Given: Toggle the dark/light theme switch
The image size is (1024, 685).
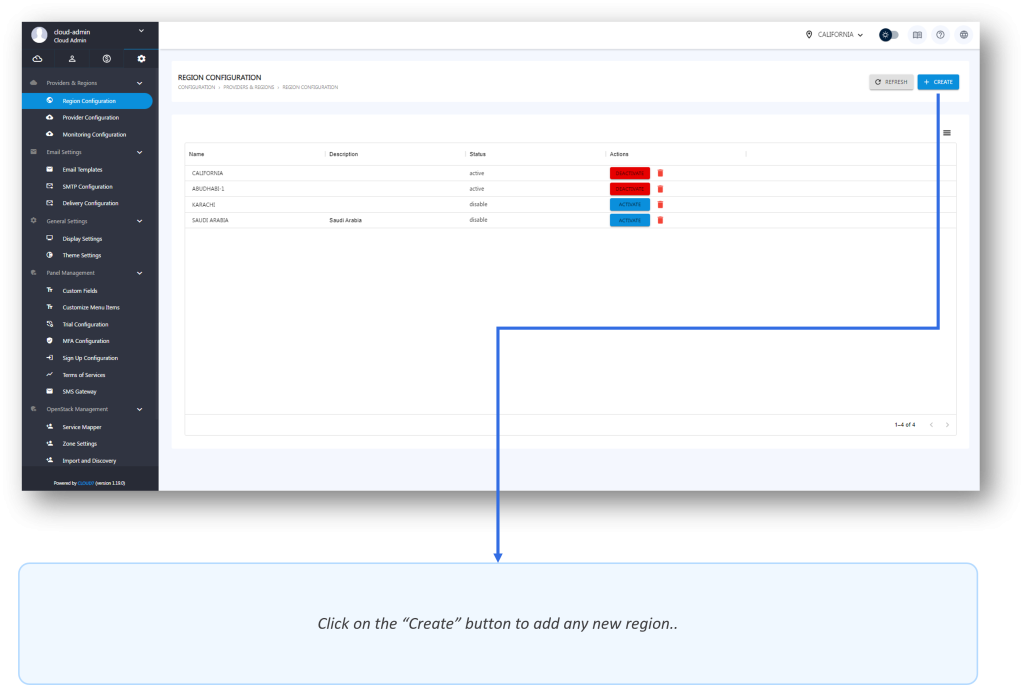Looking at the screenshot, I should [889, 35].
